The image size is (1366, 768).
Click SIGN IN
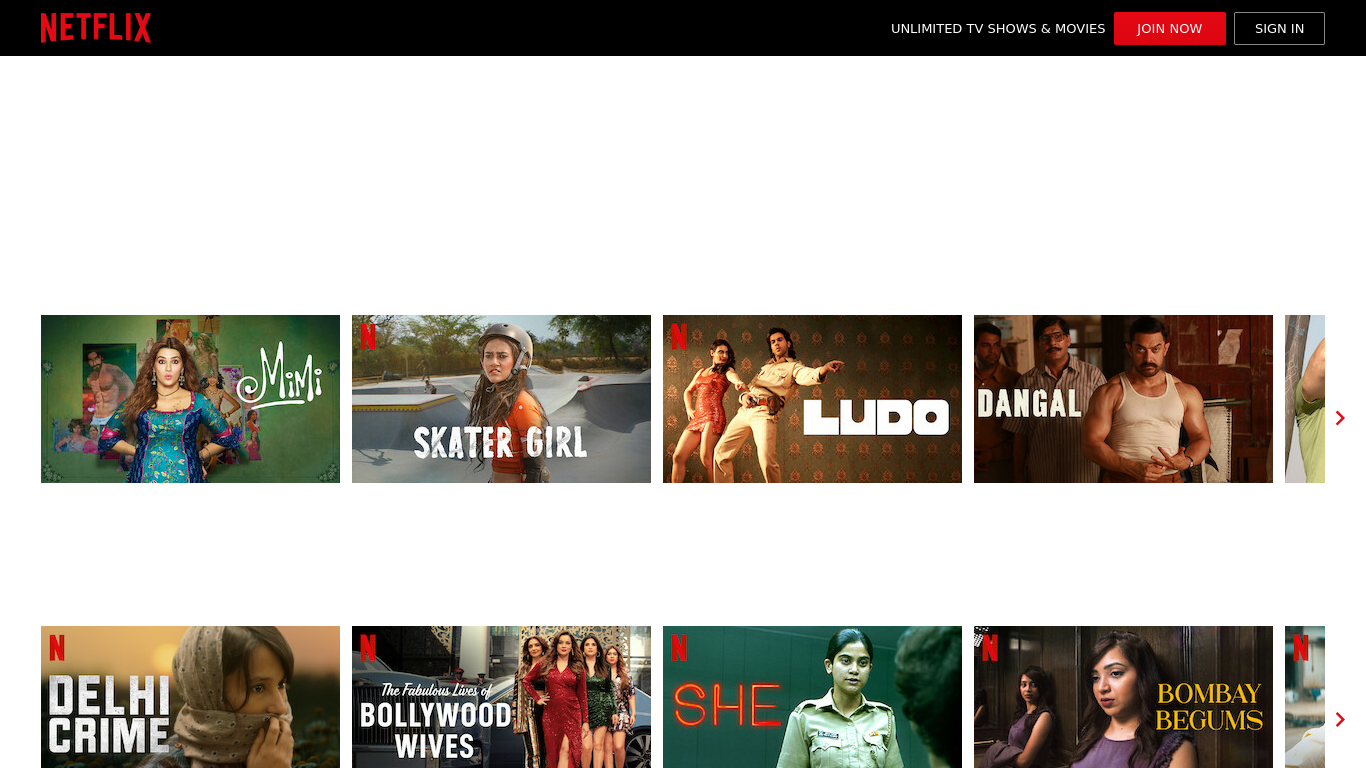pyautogui.click(x=1279, y=28)
